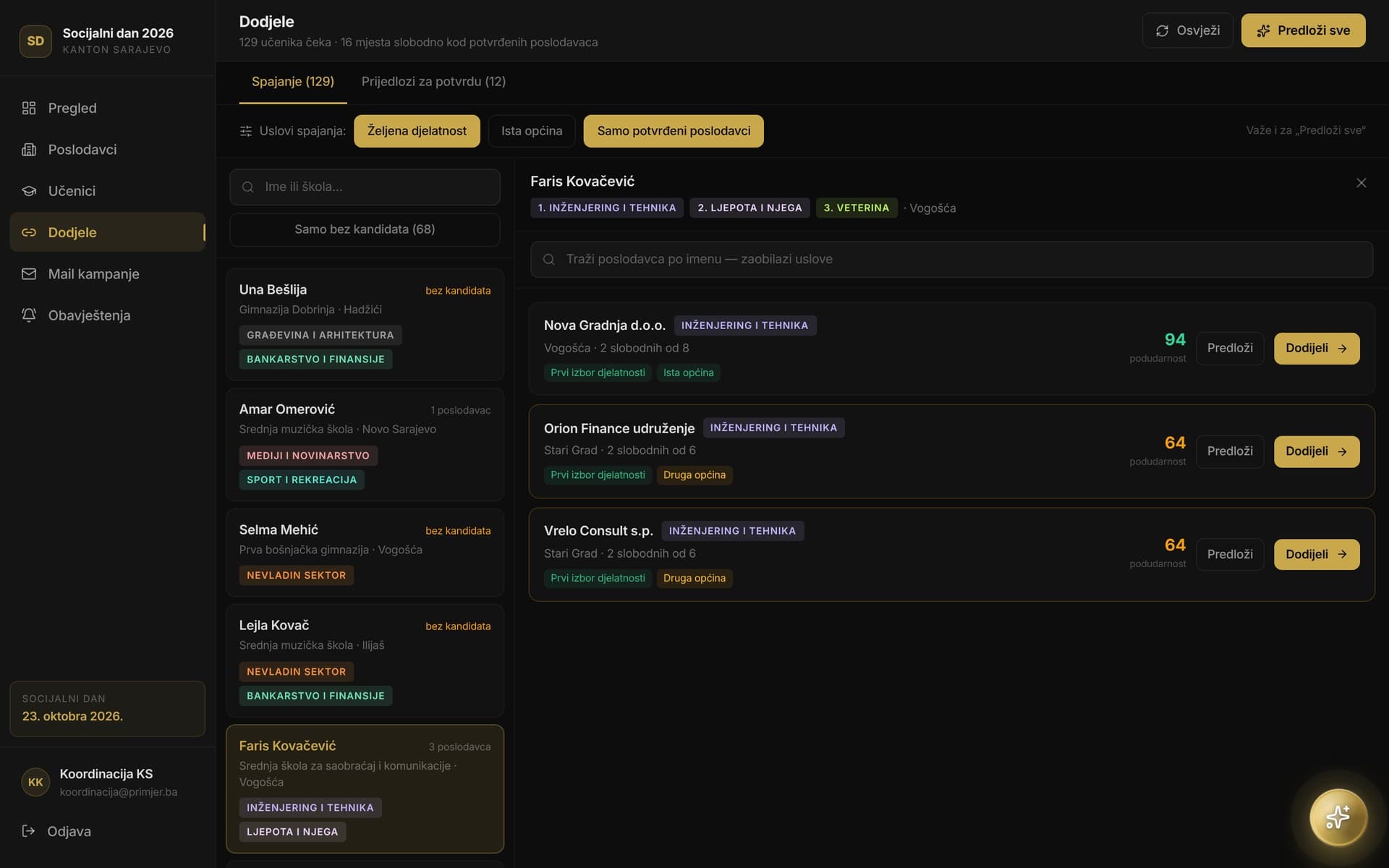The height and width of the screenshot is (868, 1389).
Task: Open the Prijedlozi za potvrdu (12) tab
Action: click(433, 82)
